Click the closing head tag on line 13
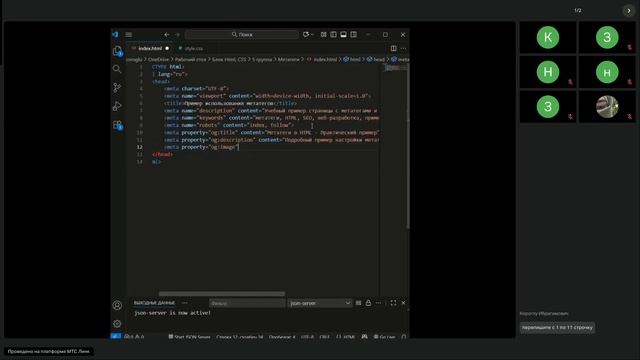The image size is (640, 360). click(162, 154)
